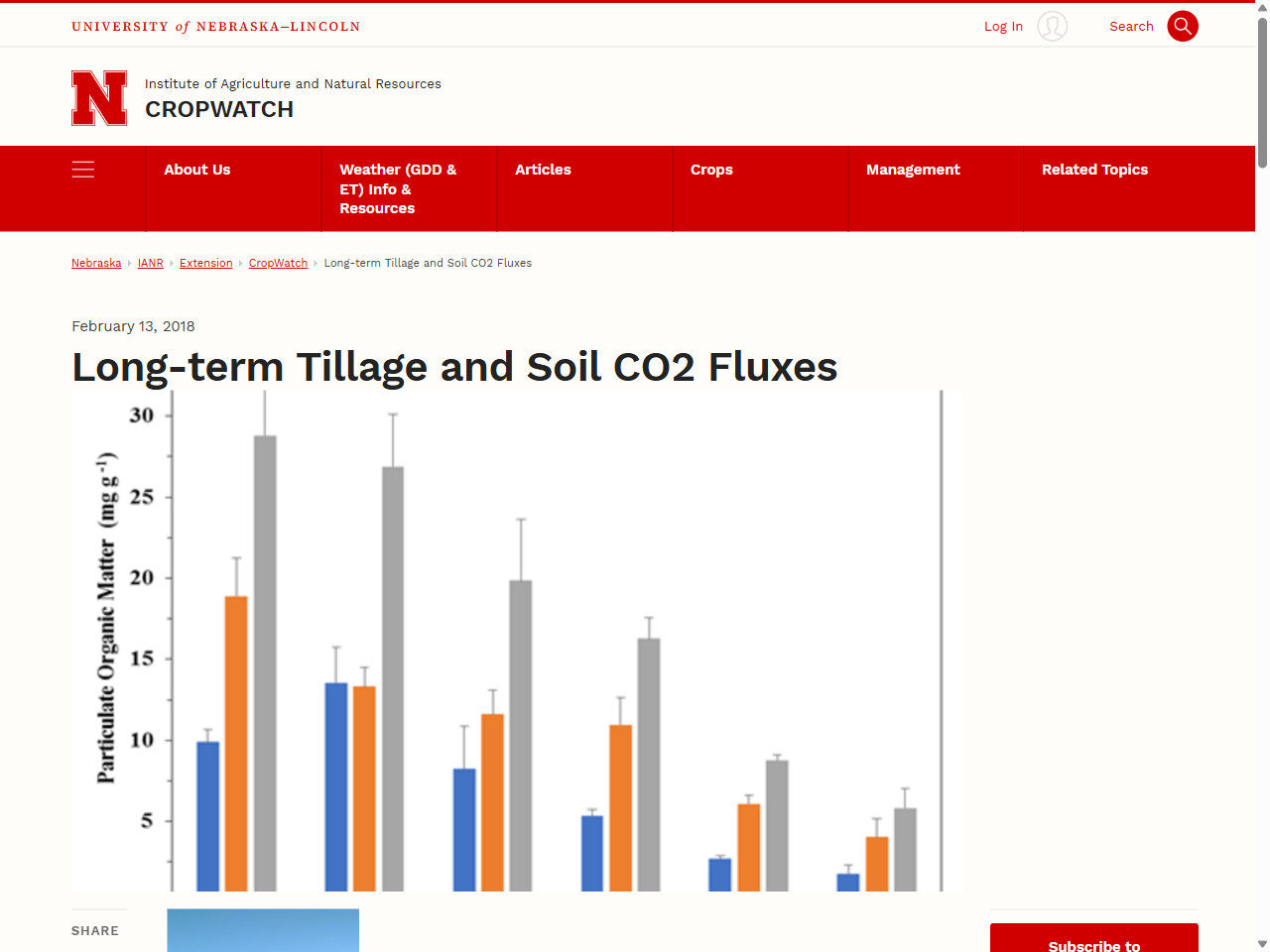
Task: Expand the Crops dropdown
Action: 711,170
